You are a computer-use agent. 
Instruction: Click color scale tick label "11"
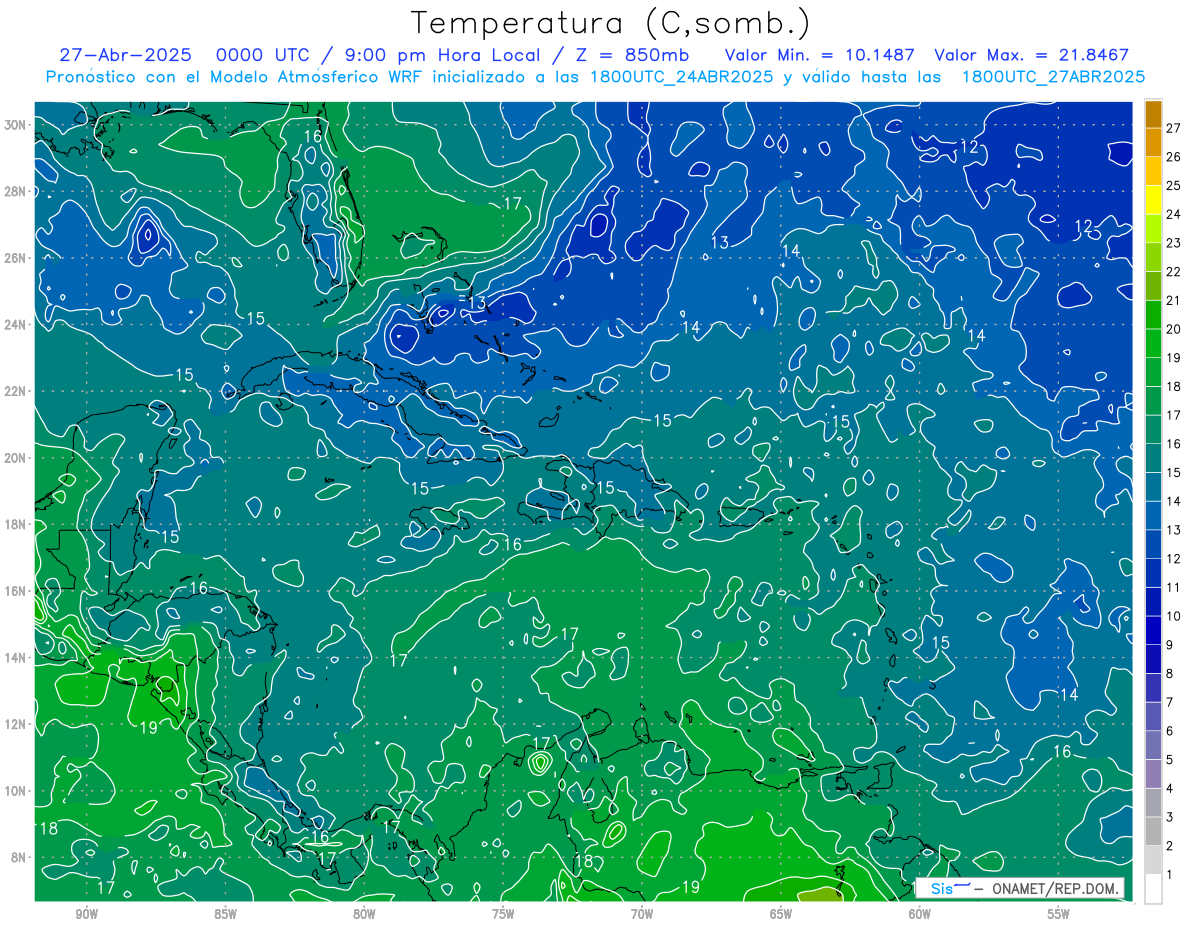(x=1174, y=587)
